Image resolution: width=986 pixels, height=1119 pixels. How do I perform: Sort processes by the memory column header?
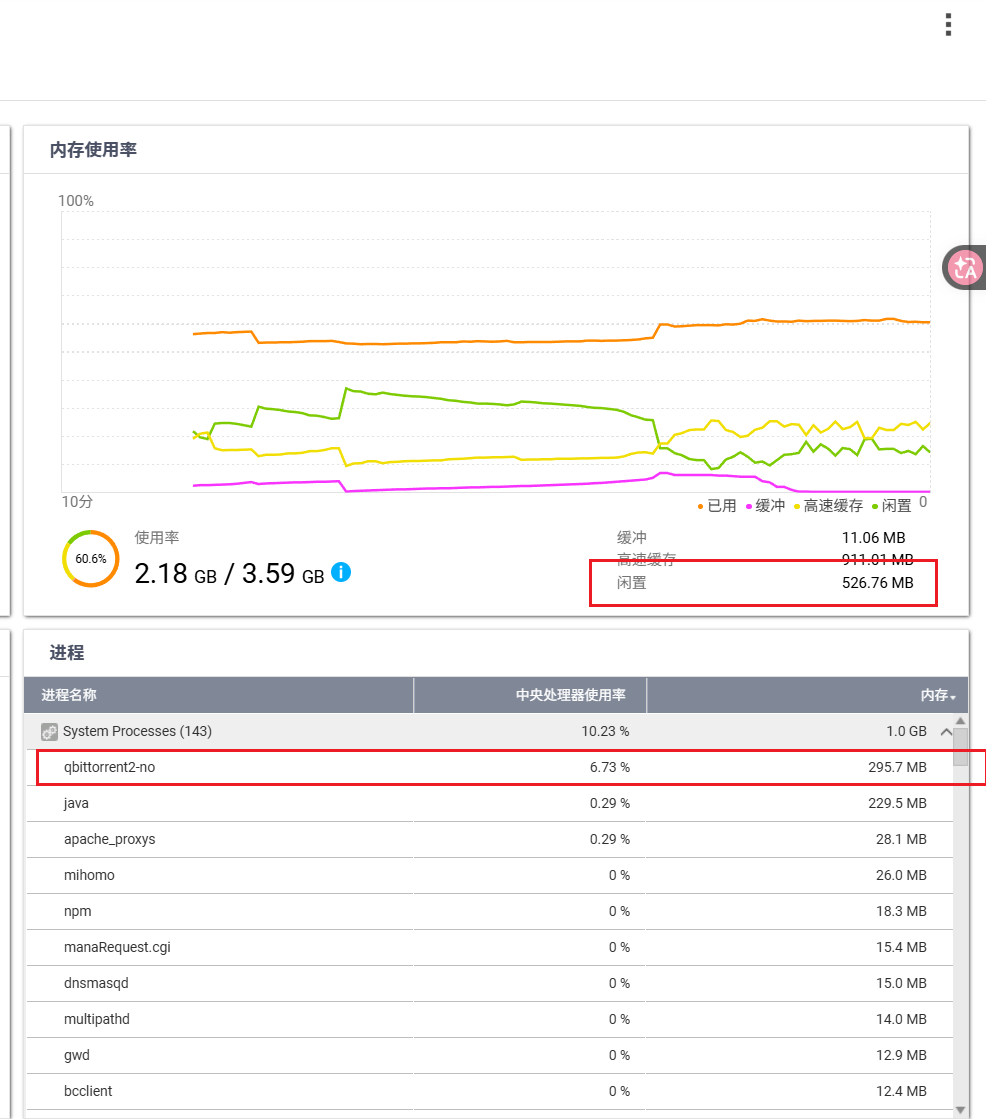[937, 695]
